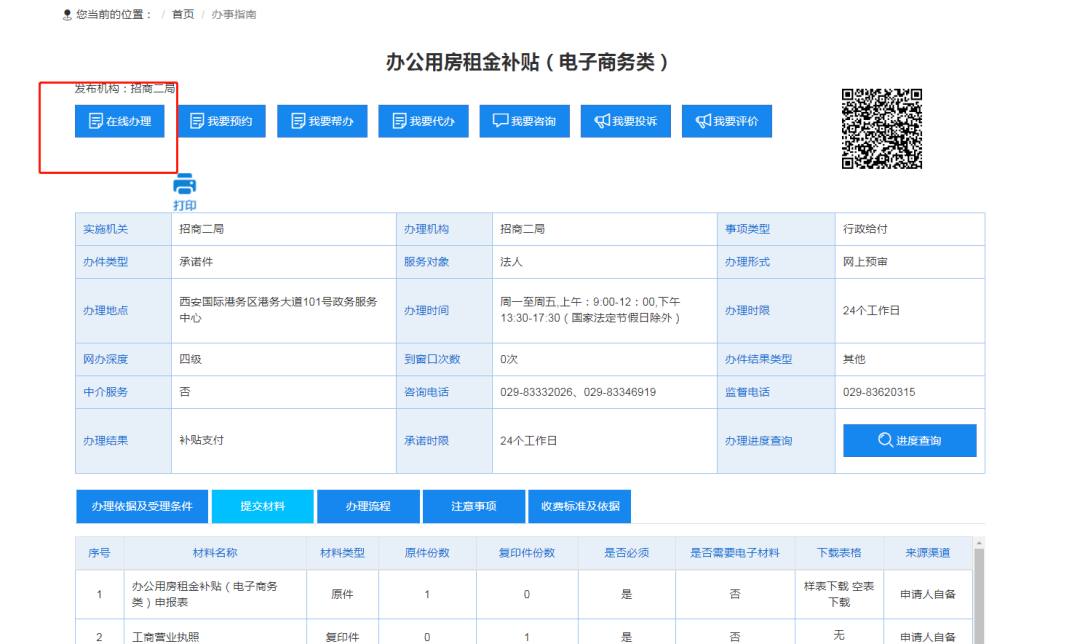Go to 首页 in the breadcrumb
The height and width of the screenshot is (644, 1080).
click(x=183, y=14)
